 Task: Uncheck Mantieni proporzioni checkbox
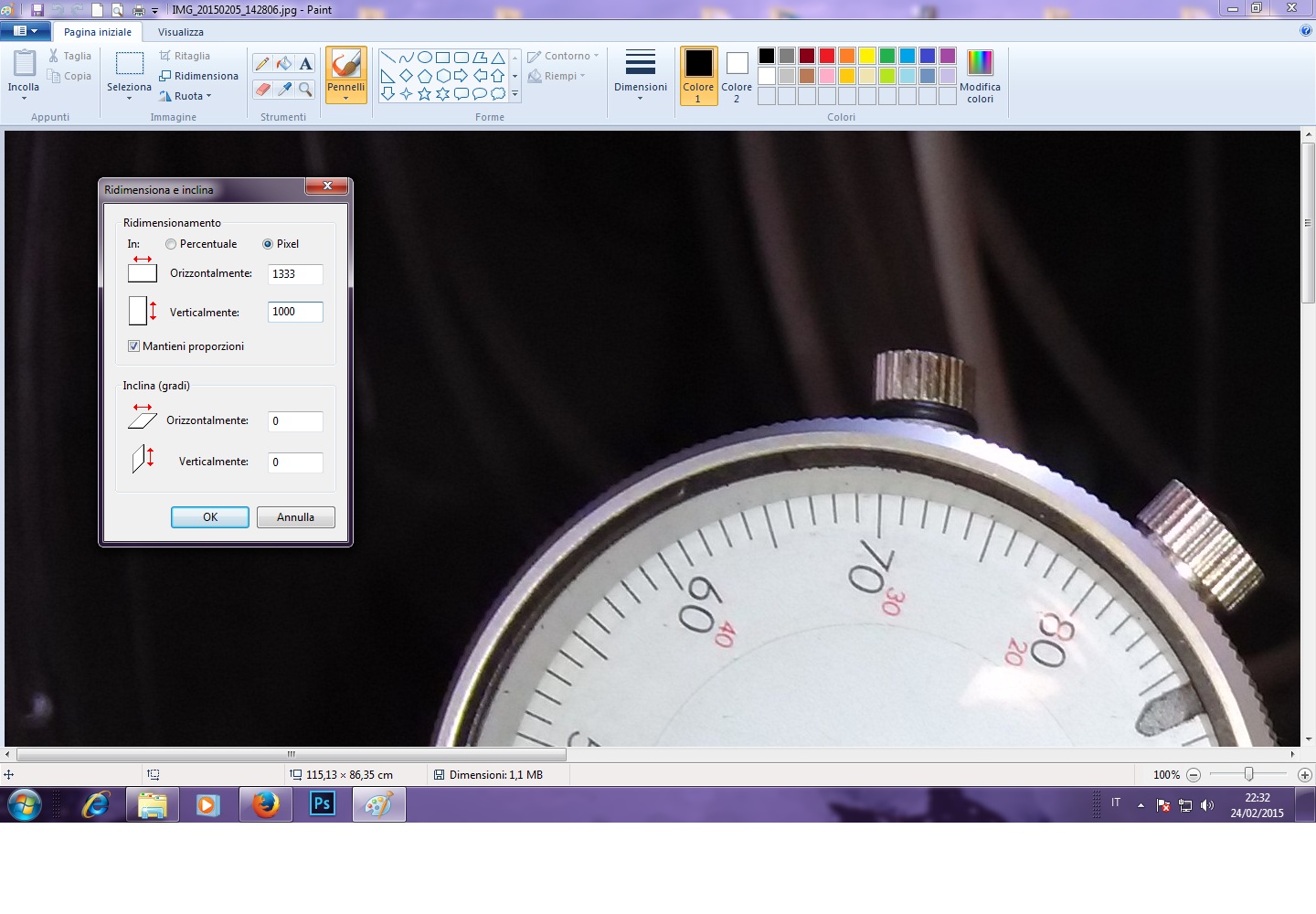(133, 346)
